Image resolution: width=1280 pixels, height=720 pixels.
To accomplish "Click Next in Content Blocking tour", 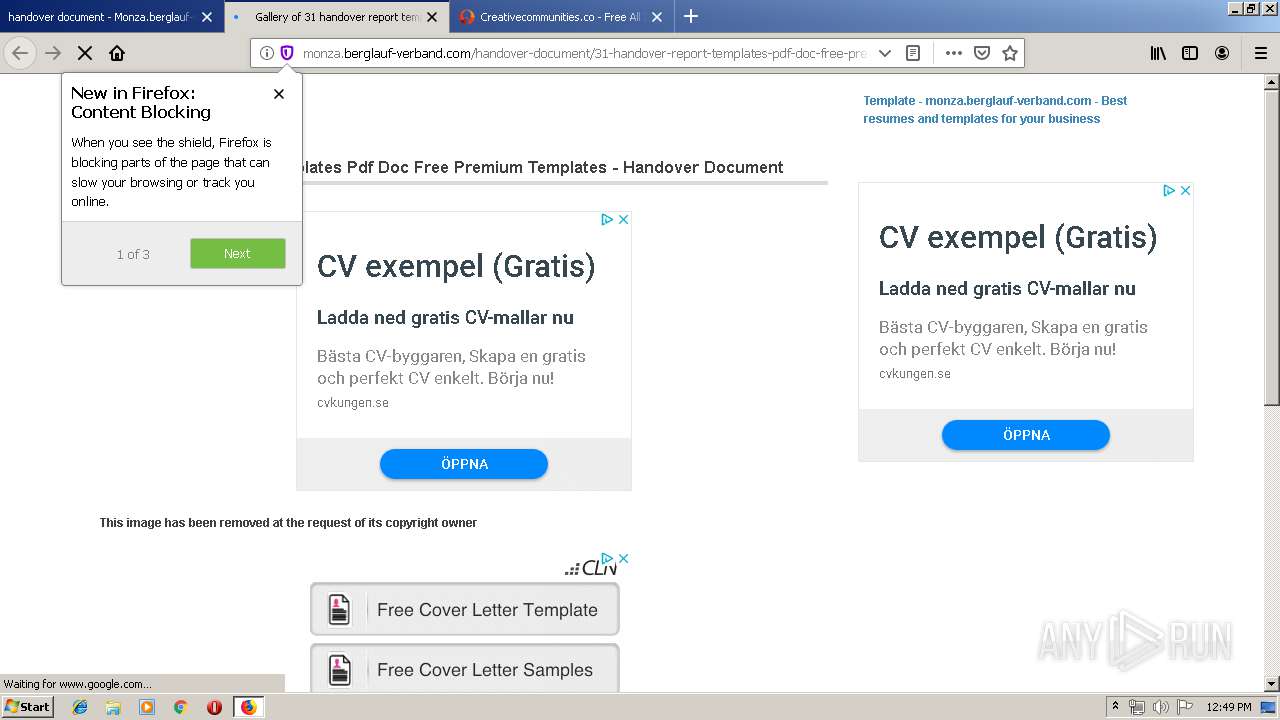I will pyautogui.click(x=238, y=254).
